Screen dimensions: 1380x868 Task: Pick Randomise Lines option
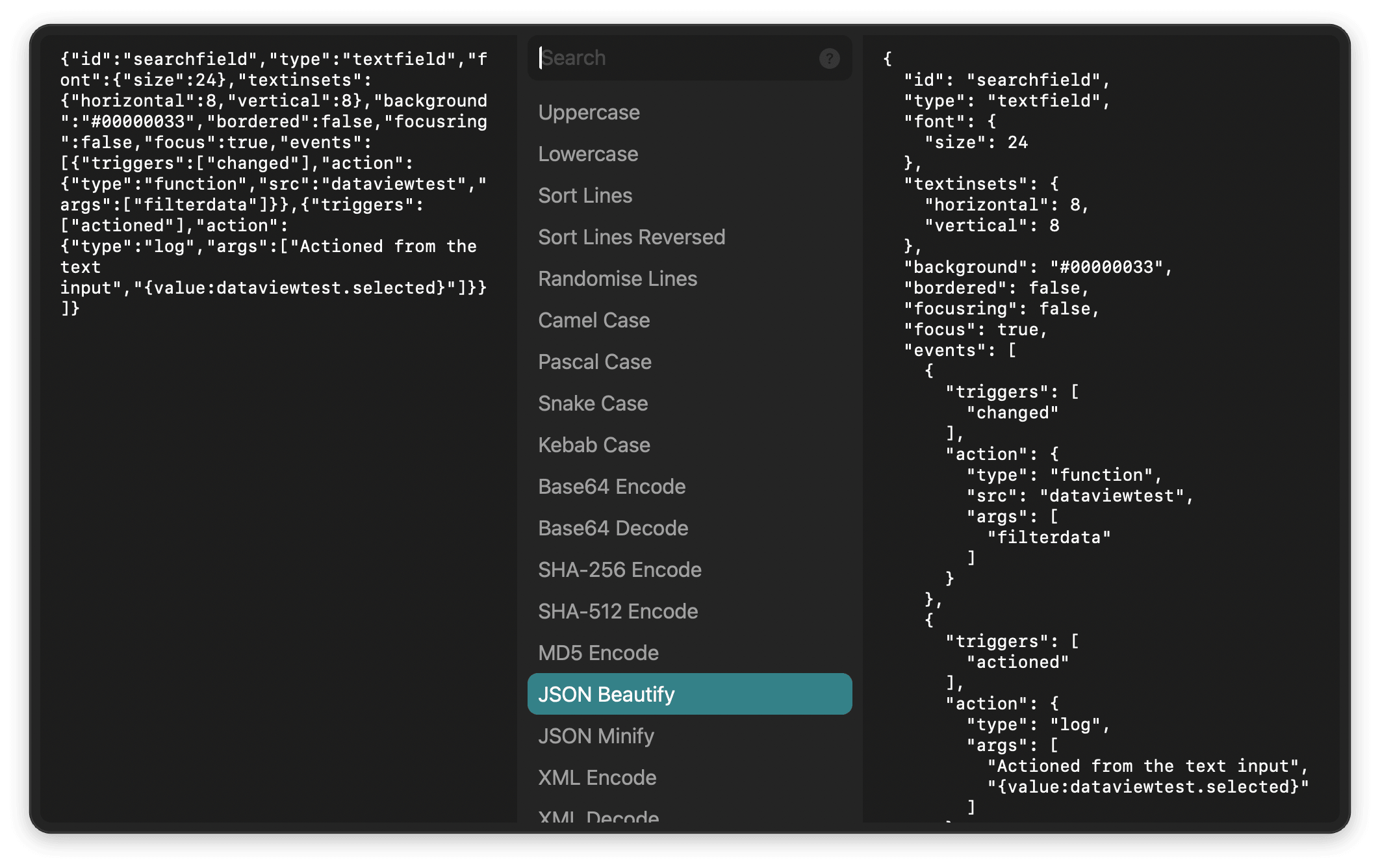tap(689, 279)
